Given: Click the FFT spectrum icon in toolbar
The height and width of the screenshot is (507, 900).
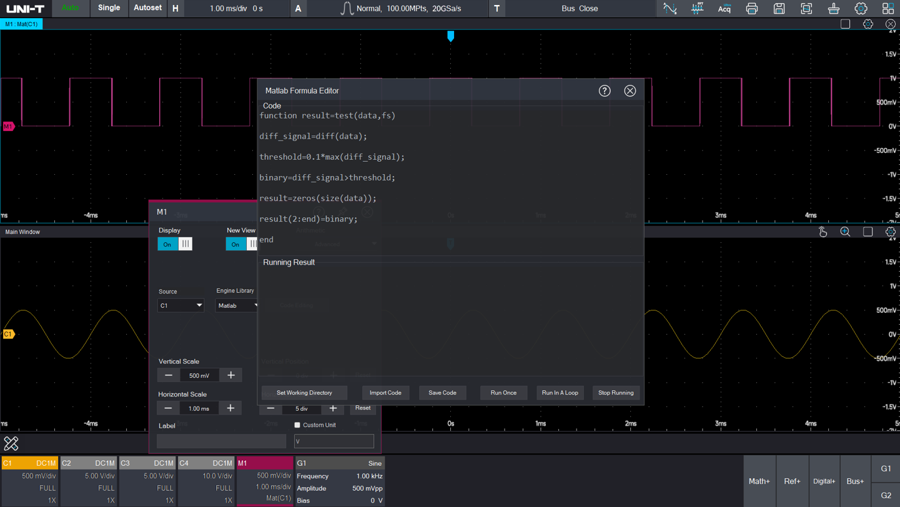Looking at the screenshot, I should (697, 9).
